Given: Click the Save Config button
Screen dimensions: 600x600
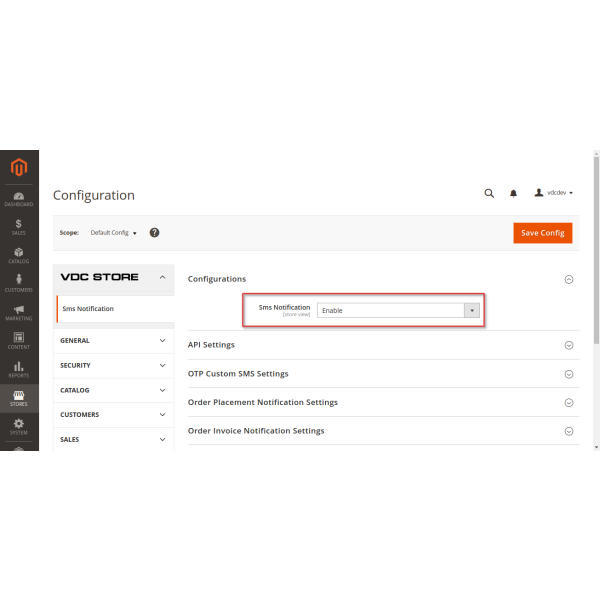Looking at the screenshot, I should tap(543, 232).
